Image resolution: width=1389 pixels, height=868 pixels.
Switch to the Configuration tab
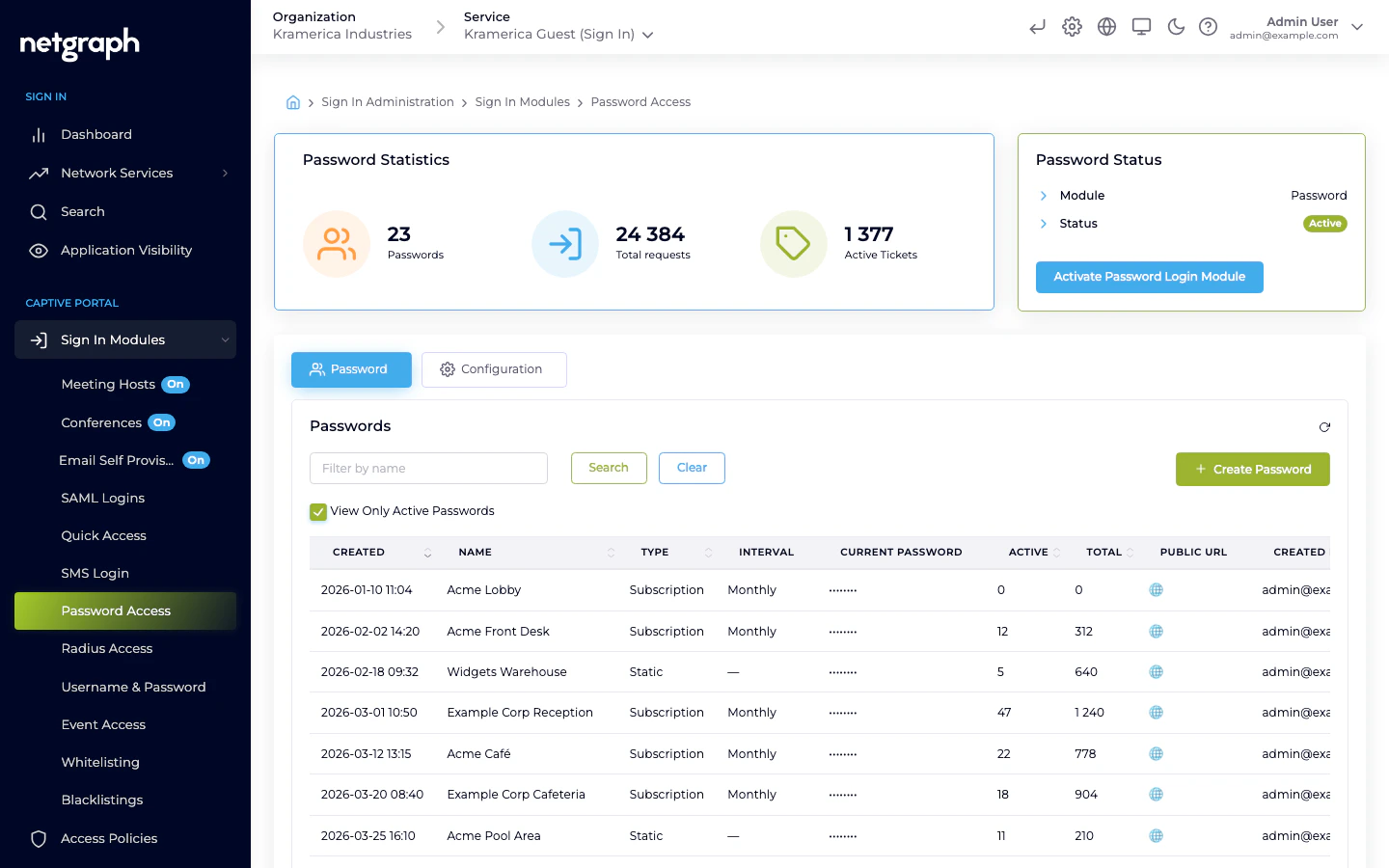494,369
